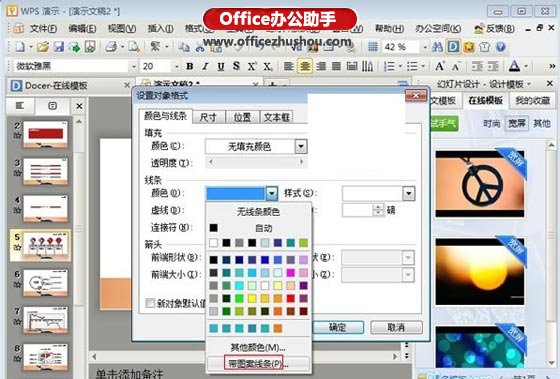The width and height of the screenshot is (560, 379).
Task: Click the Numbered list icon
Action: (x=389, y=66)
